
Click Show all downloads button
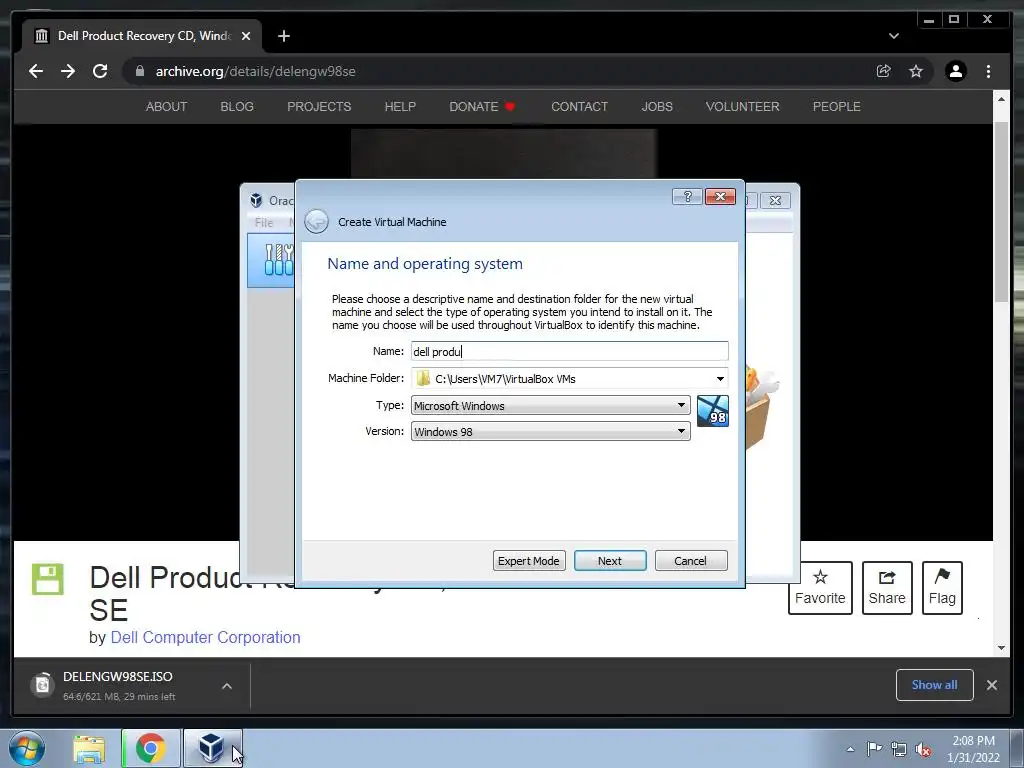(x=935, y=684)
